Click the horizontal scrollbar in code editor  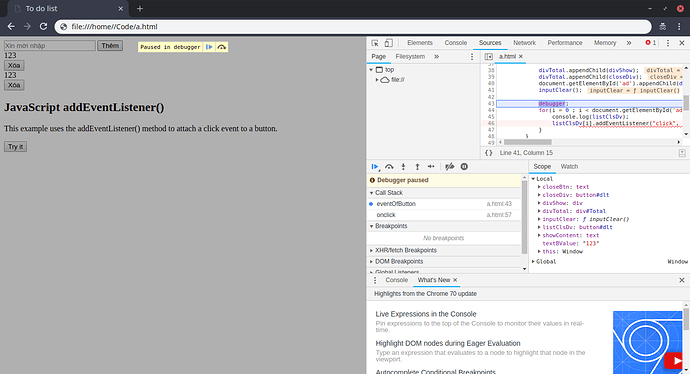pyautogui.click(x=528, y=142)
